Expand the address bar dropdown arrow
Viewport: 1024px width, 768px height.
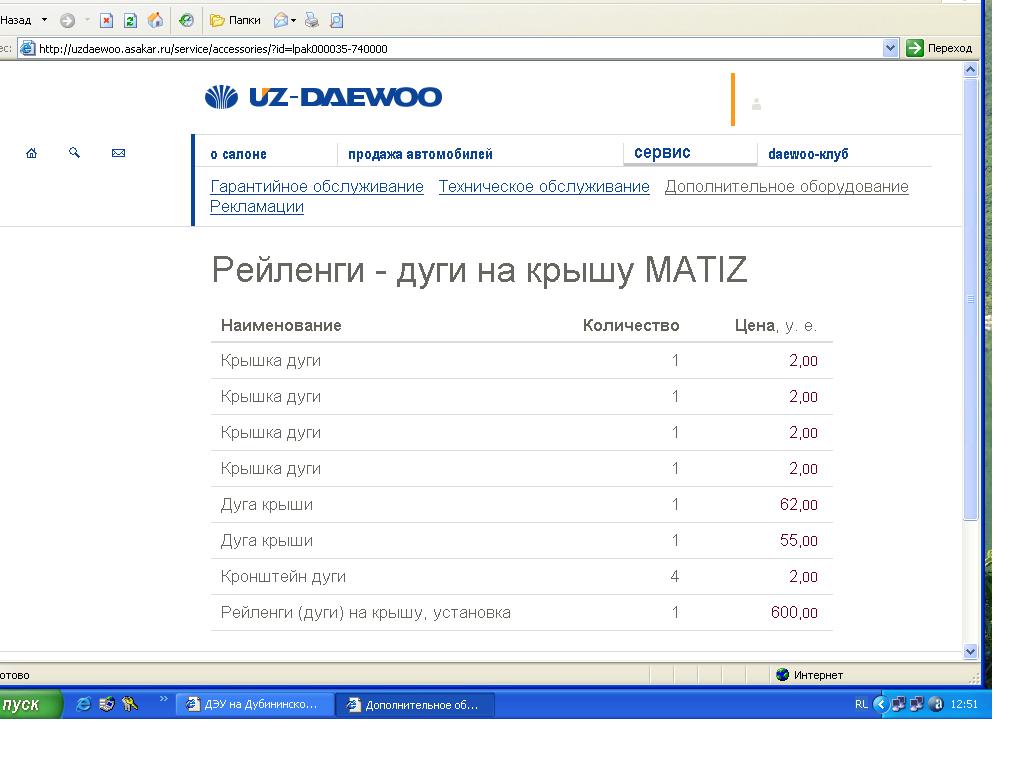(891, 48)
